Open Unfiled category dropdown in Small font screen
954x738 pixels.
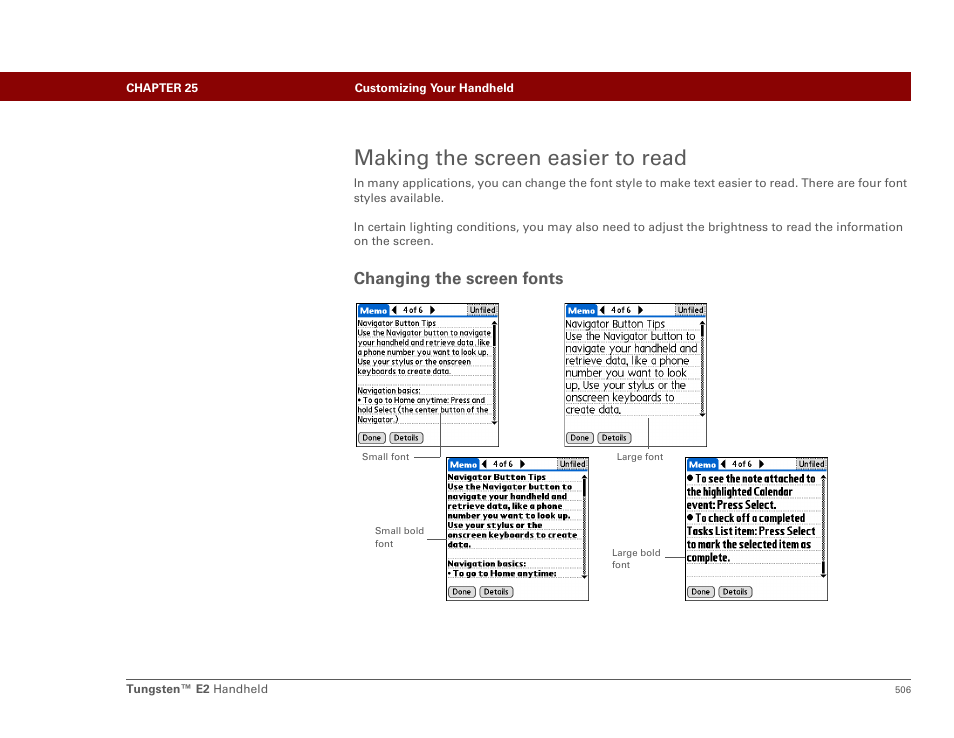(482, 310)
